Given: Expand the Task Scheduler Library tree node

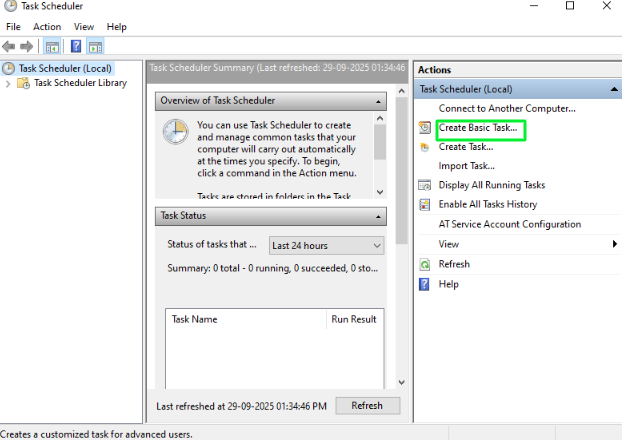Looking at the screenshot, I should point(9,83).
